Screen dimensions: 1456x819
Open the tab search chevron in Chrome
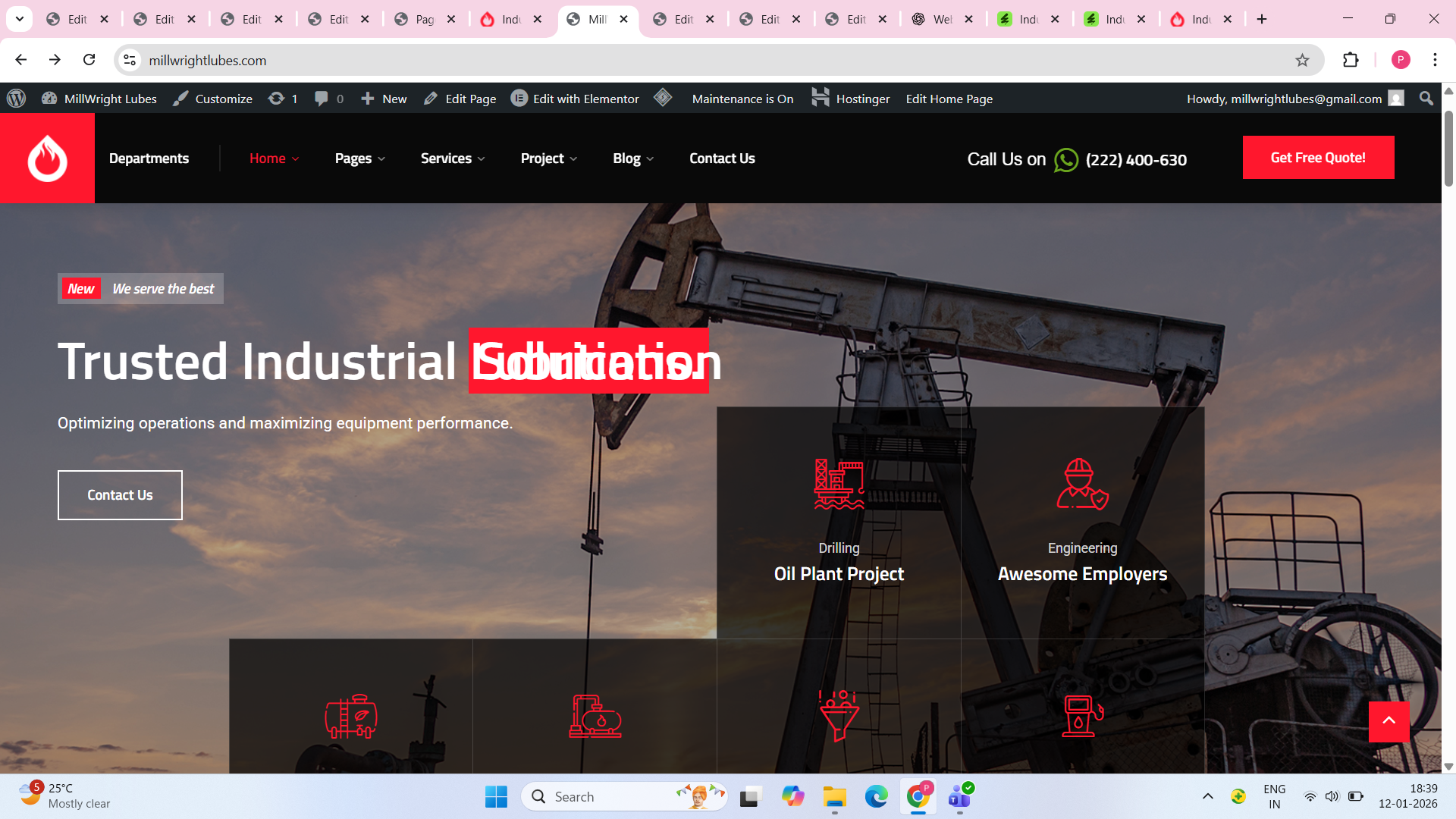20,19
